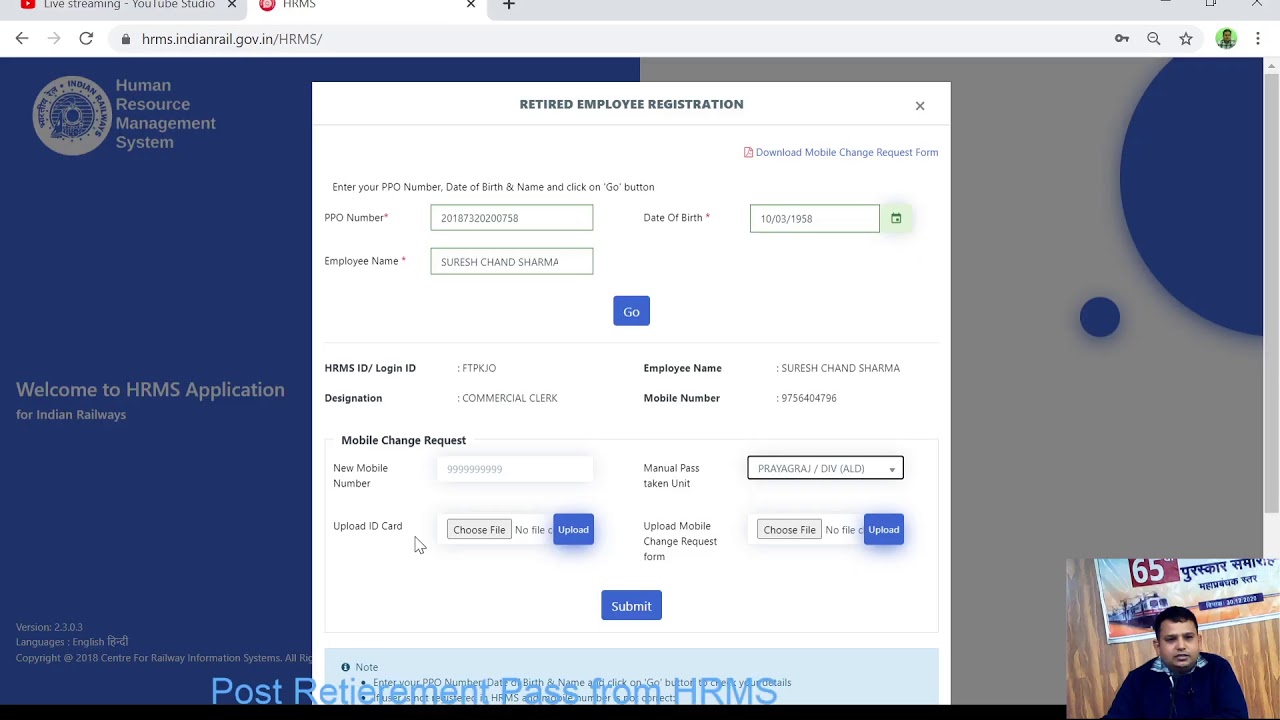Click the browser address bar URL
Viewport: 1280px width, 720px height.
tap(232, 39)
